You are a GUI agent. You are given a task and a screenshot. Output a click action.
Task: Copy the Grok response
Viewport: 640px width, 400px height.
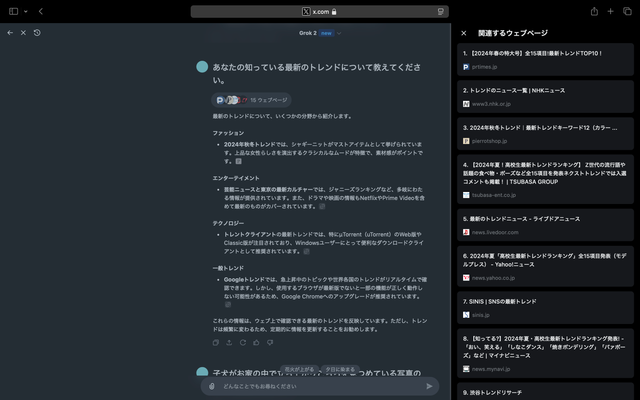click(x=216, y=342)
